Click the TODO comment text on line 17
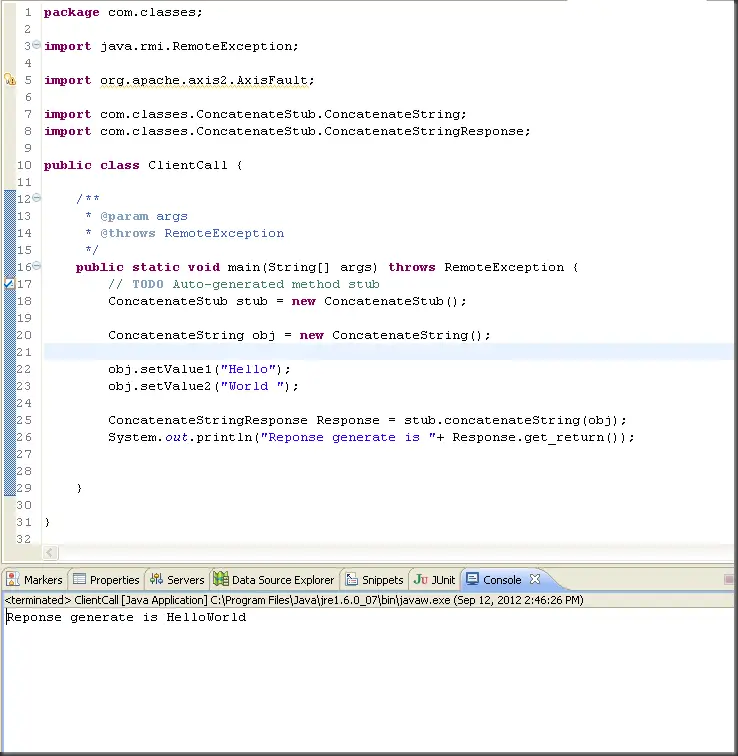The width and height of the screenshot is (738, 756). point(244,284)
